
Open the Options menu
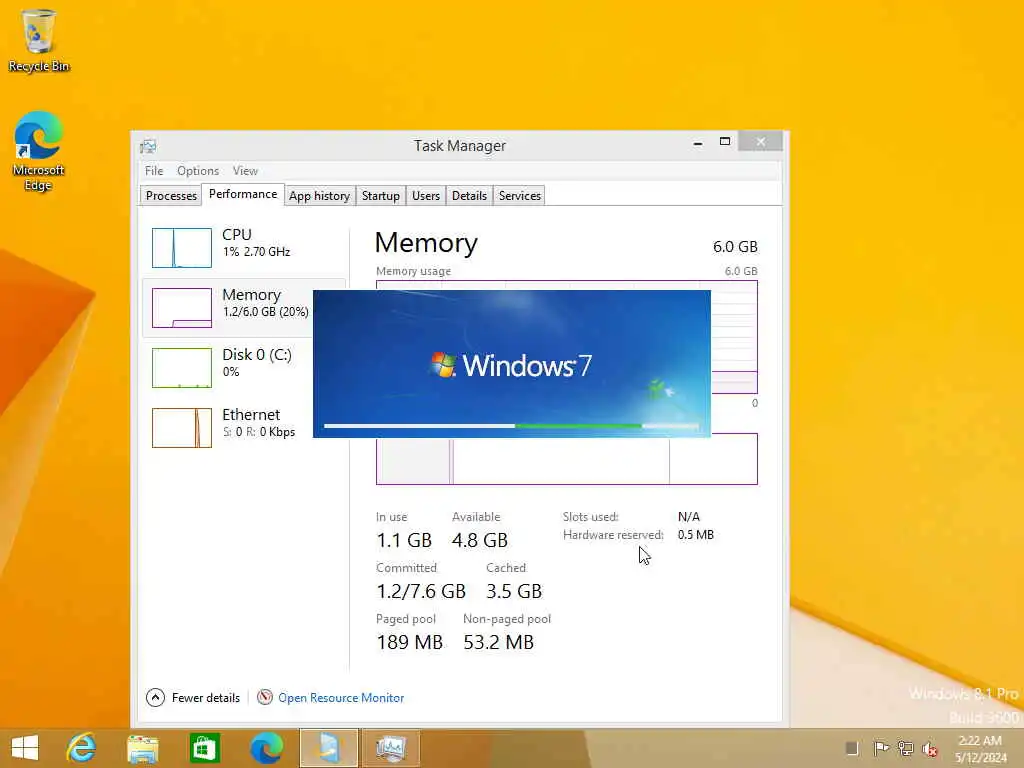pos(198,170)
